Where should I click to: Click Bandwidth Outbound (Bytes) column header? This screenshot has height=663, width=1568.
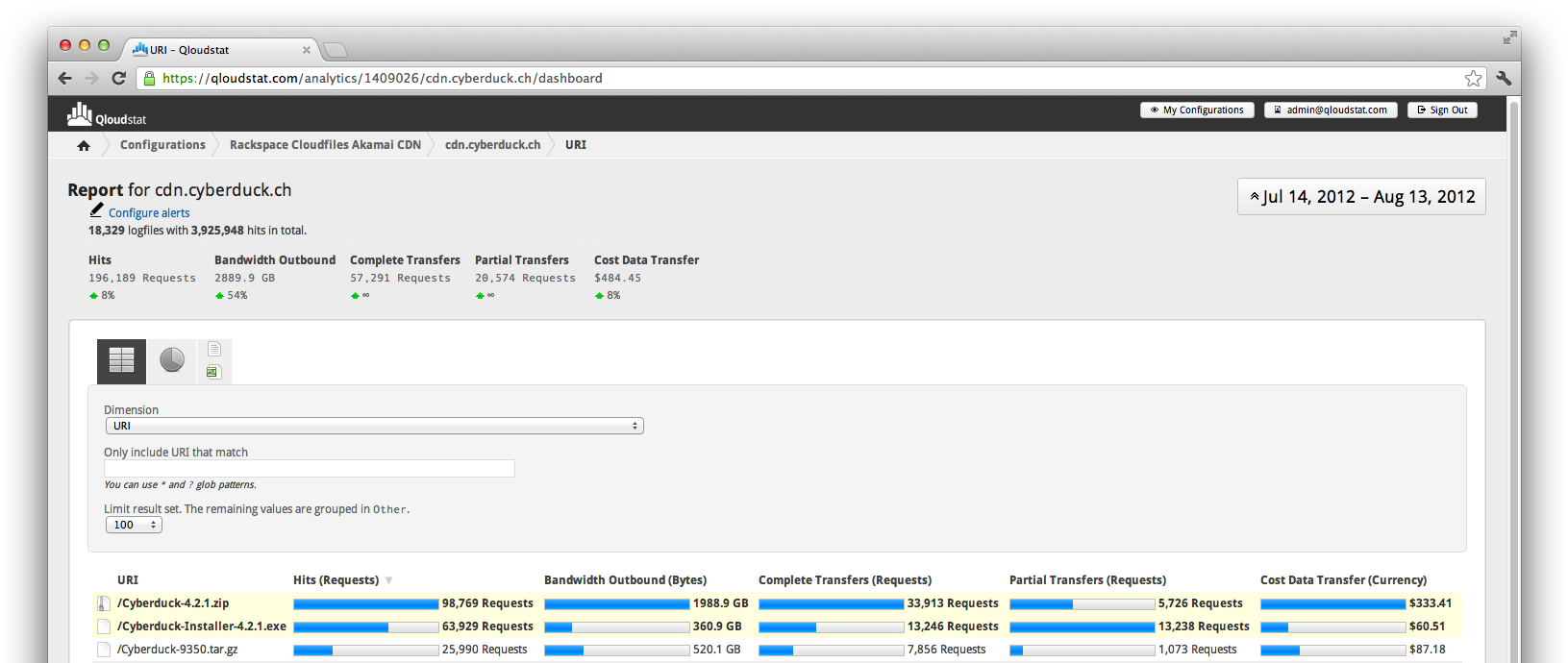pyautogui.click(x=625, y=580)
